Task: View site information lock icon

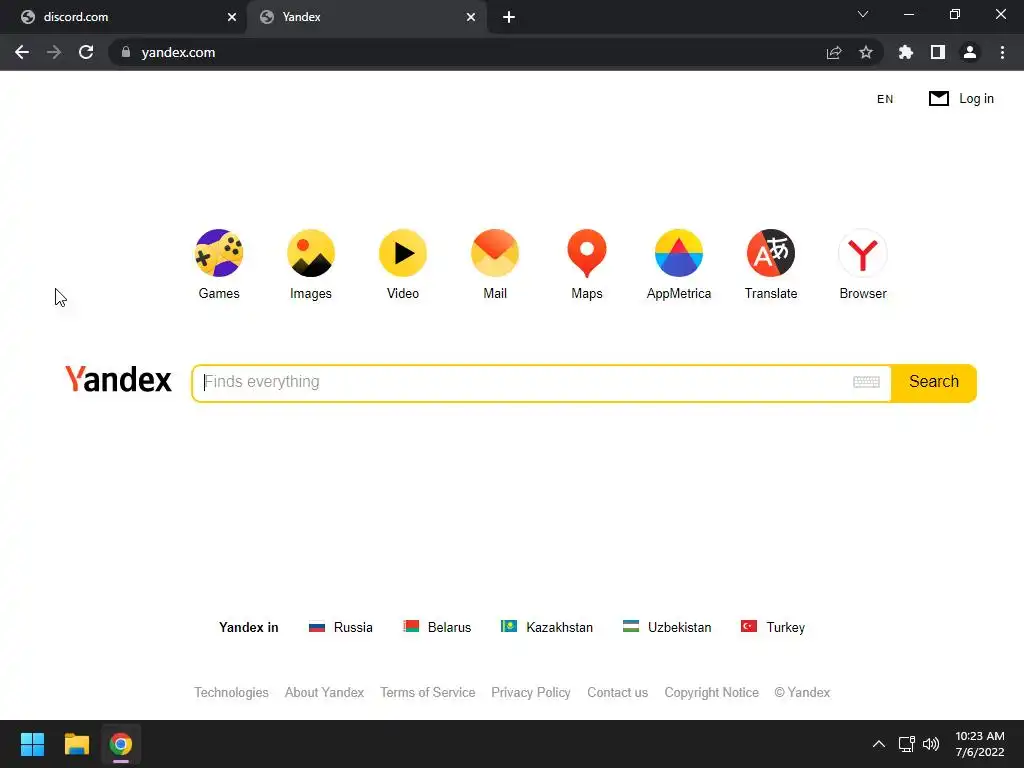Action: 126,52
